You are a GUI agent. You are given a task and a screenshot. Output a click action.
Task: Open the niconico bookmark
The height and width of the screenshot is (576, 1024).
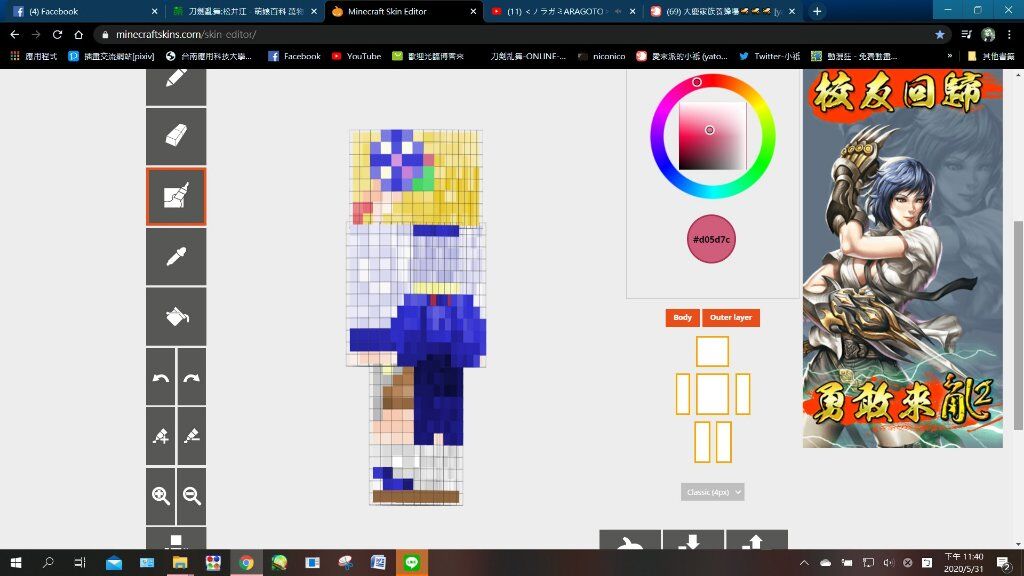coord(601,56)
